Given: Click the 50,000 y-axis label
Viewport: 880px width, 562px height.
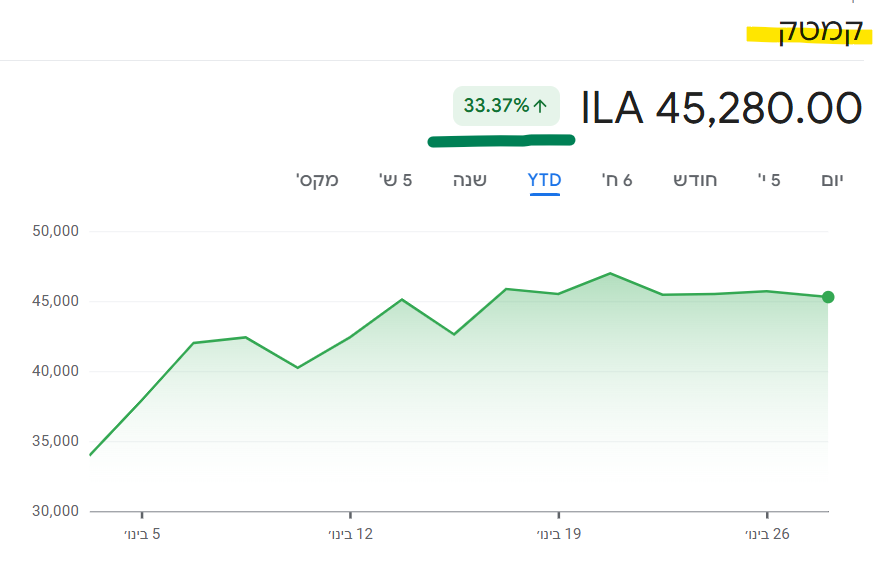Looking at the screenshot, I should click(55, 231).
